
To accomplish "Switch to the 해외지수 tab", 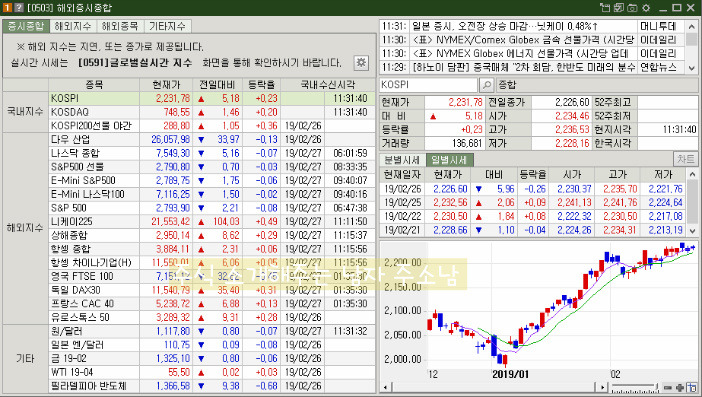I will click(x=73, y=26).
